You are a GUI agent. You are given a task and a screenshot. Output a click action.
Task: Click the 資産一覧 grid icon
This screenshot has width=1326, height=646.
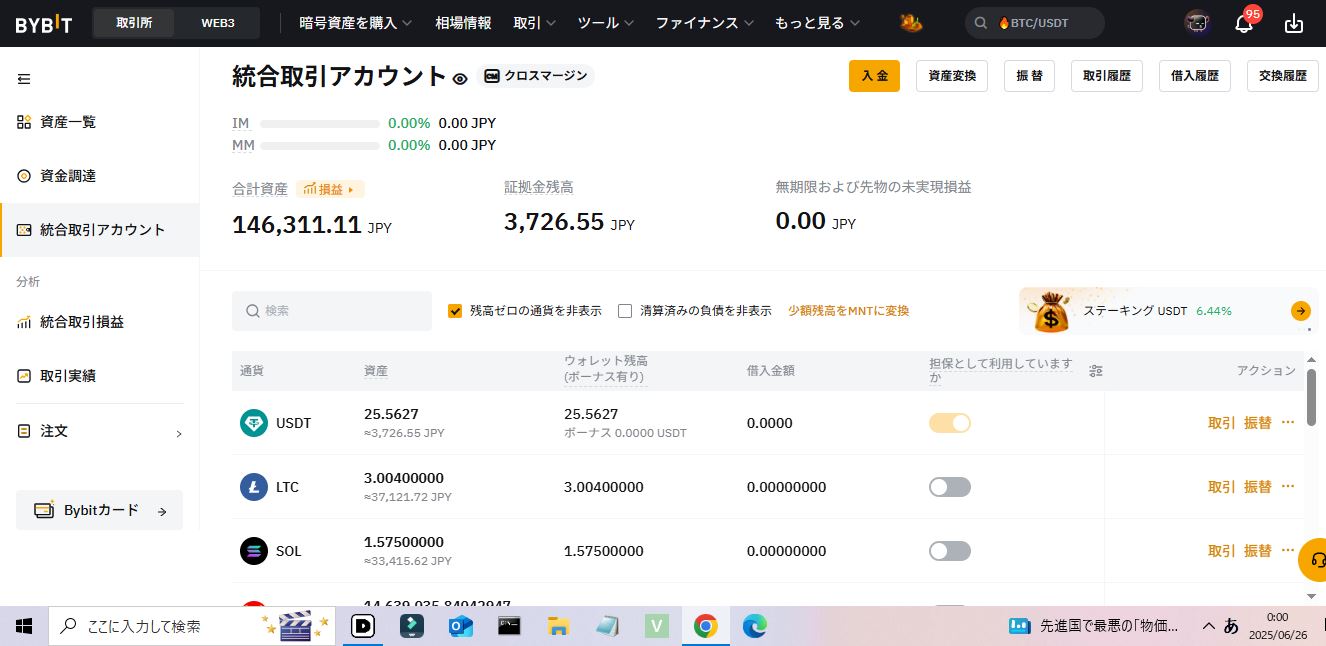(24, 122)
